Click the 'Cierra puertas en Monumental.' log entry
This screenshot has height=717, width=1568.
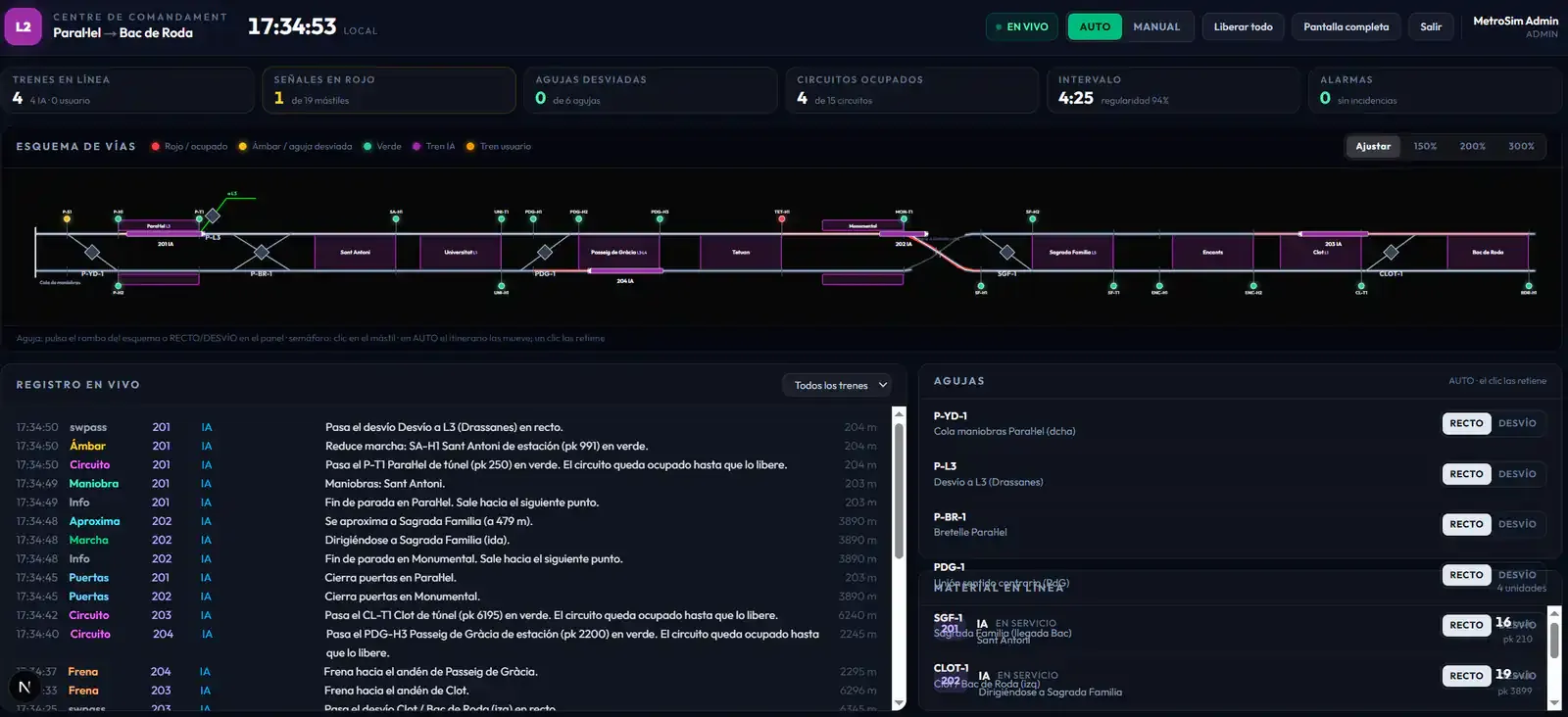[x=403, y=597]
